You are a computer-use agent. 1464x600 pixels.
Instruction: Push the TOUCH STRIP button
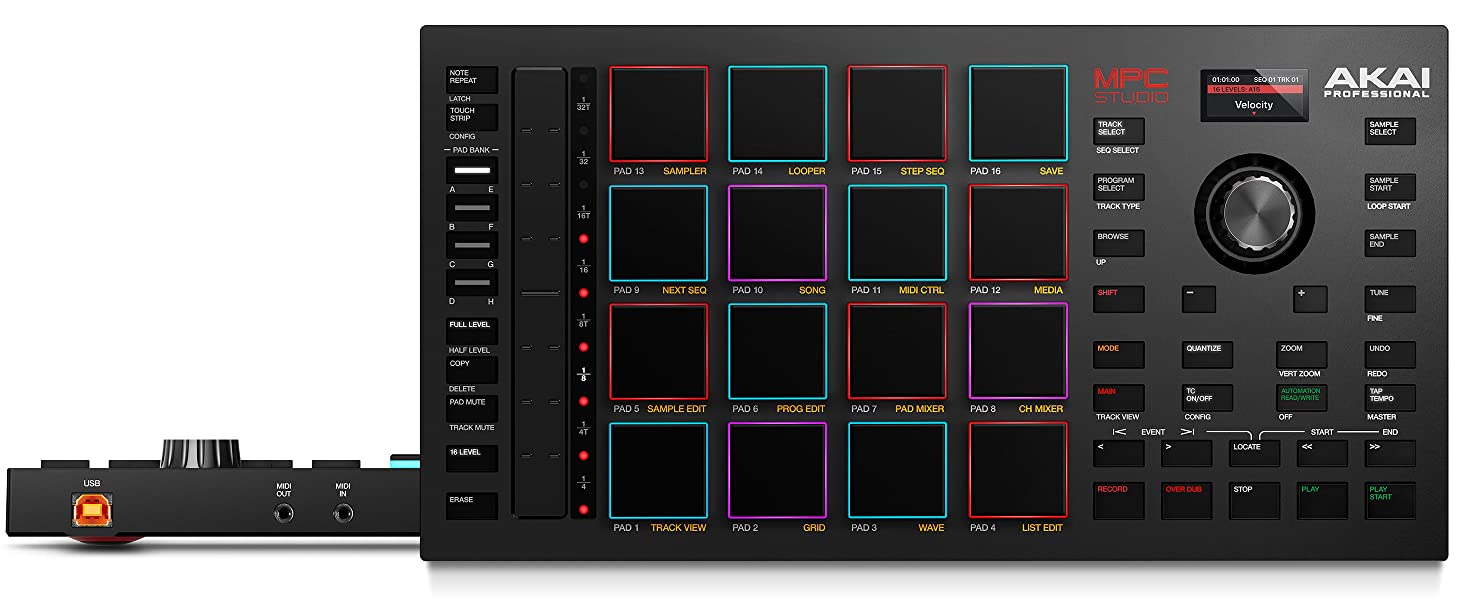pos(471,117)
